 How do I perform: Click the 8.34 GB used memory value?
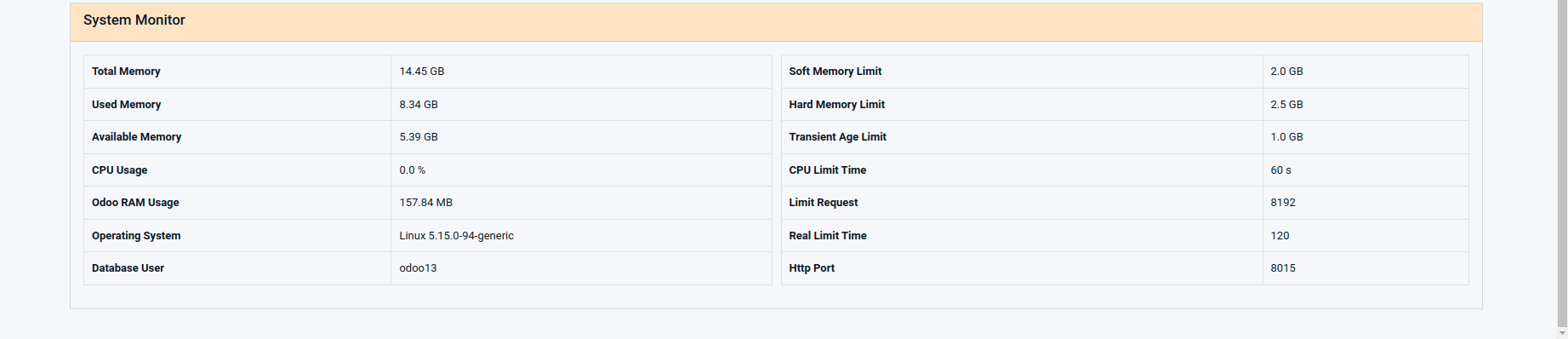pos(419,105)
